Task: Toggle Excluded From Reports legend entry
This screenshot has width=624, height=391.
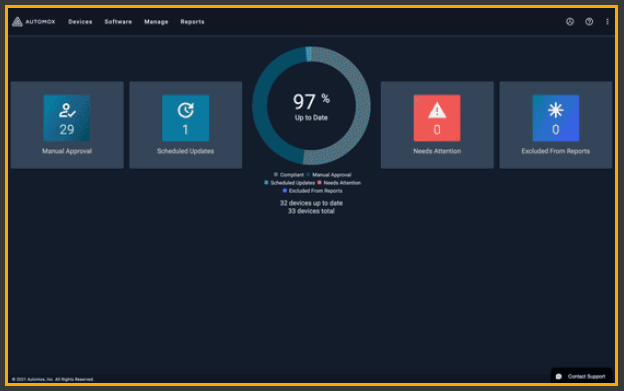Action: click(x=312, y=191)
